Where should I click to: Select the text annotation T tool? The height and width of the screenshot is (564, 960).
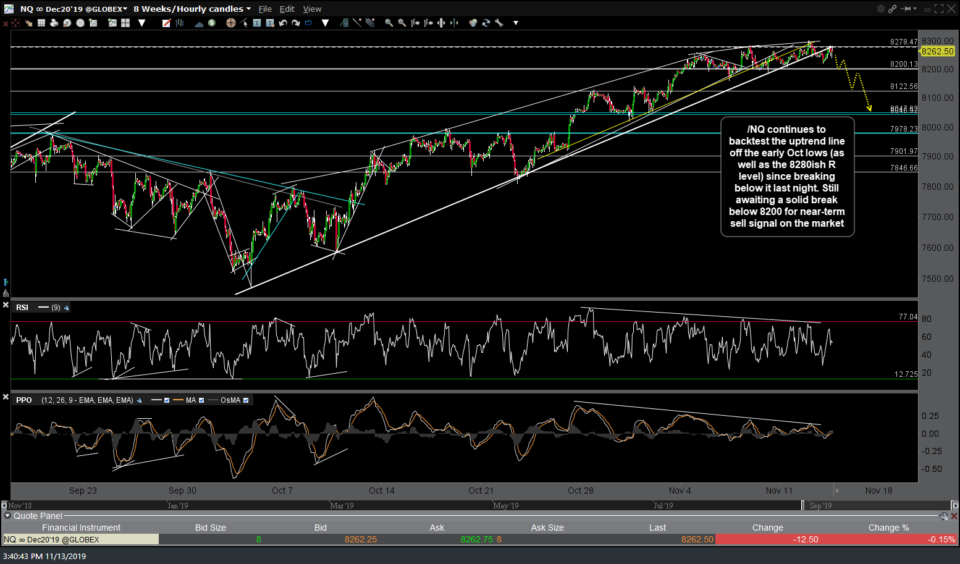point(257,23)
